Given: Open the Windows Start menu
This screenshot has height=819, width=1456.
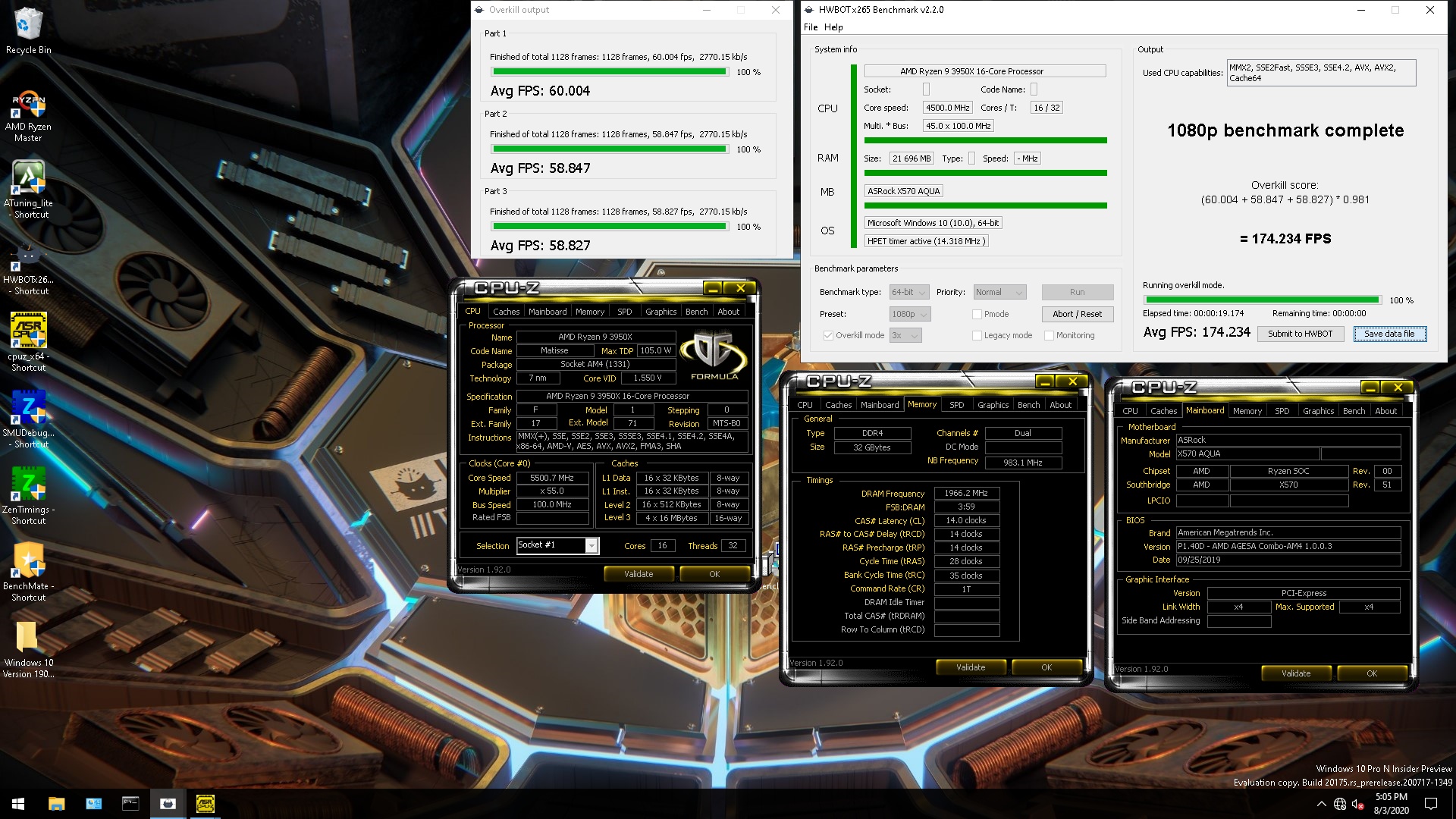Looking at the screenshot, I should 18,803.
